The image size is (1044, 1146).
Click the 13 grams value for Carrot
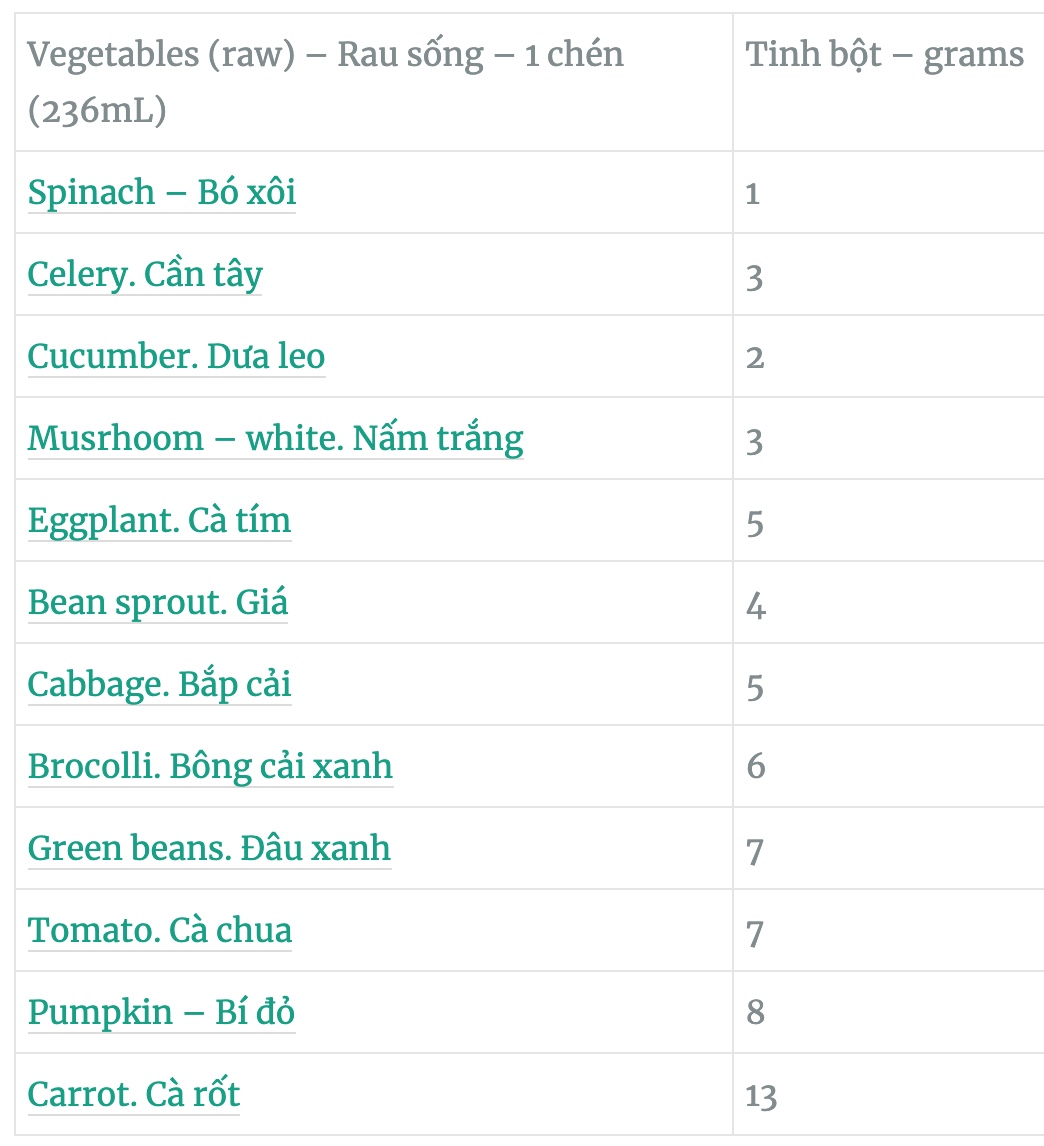[x=761, y=1096]
